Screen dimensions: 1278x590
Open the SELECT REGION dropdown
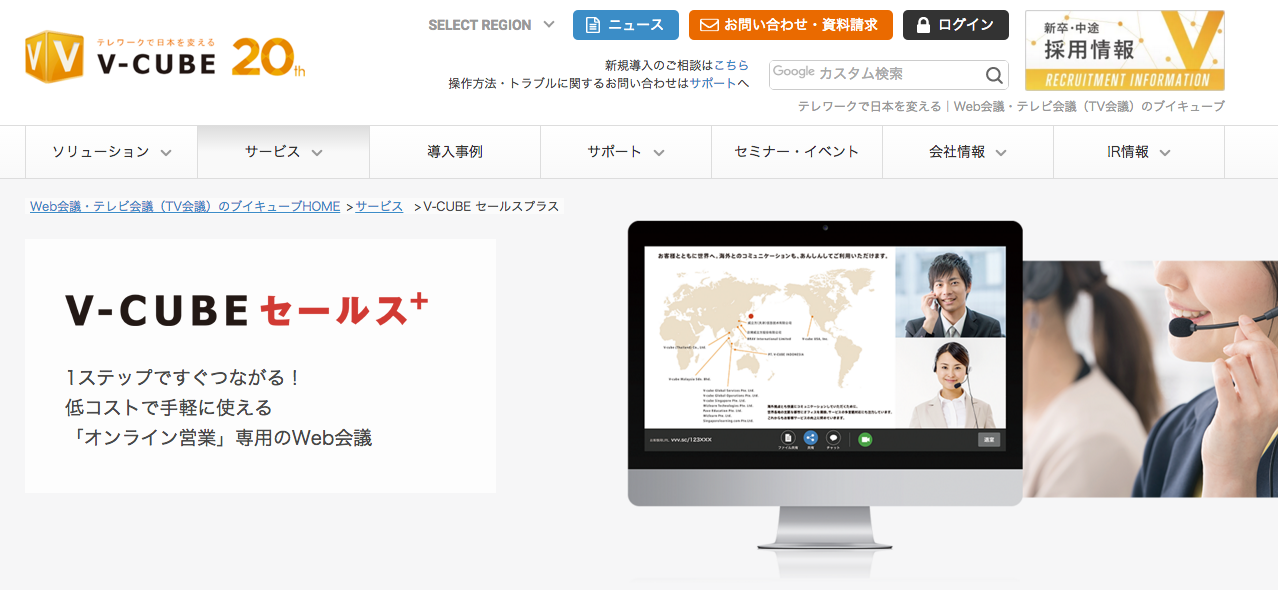point(491,25)
